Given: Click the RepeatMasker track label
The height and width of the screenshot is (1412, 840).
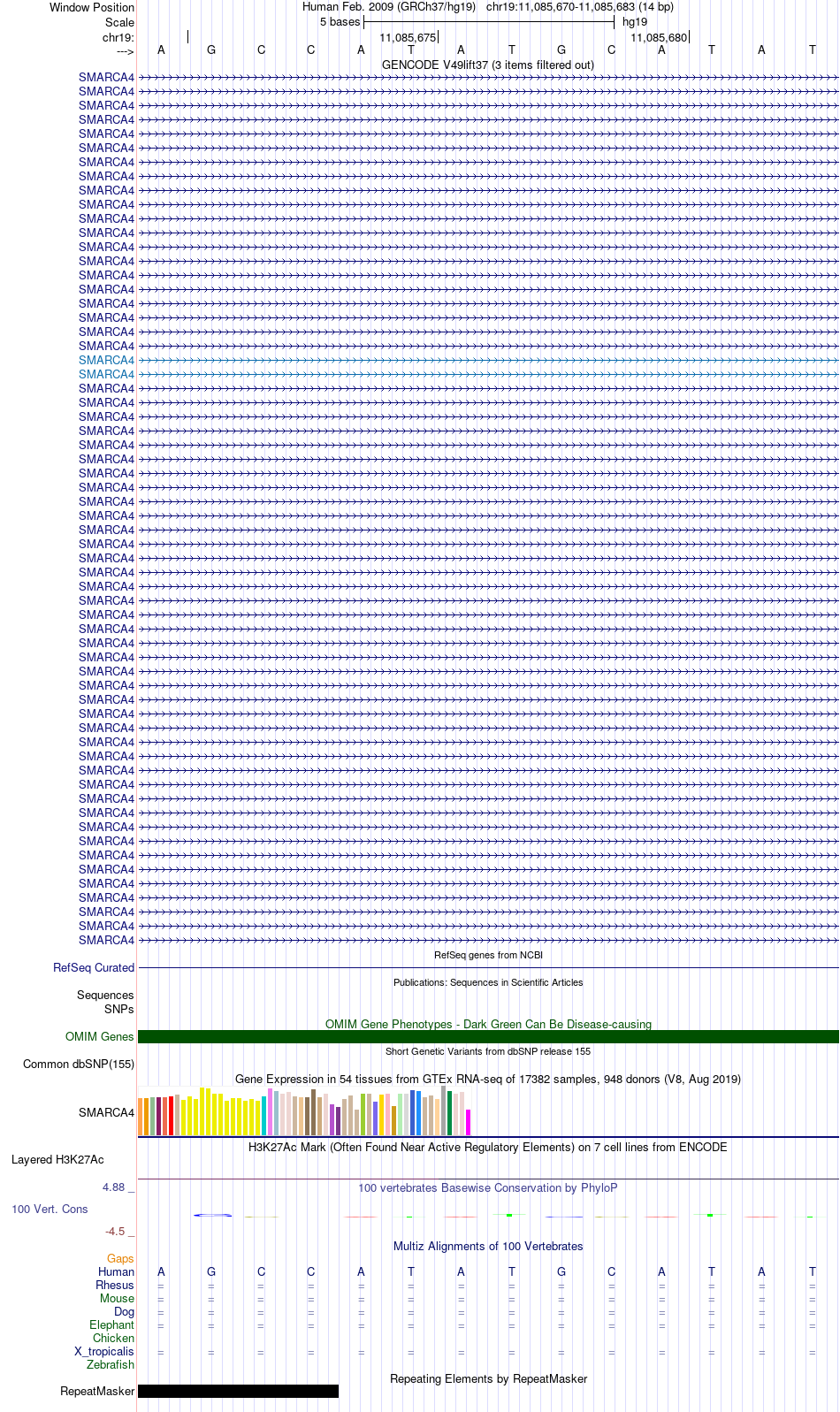Looking at the screenshot, I should click(x=97, y=1391).
